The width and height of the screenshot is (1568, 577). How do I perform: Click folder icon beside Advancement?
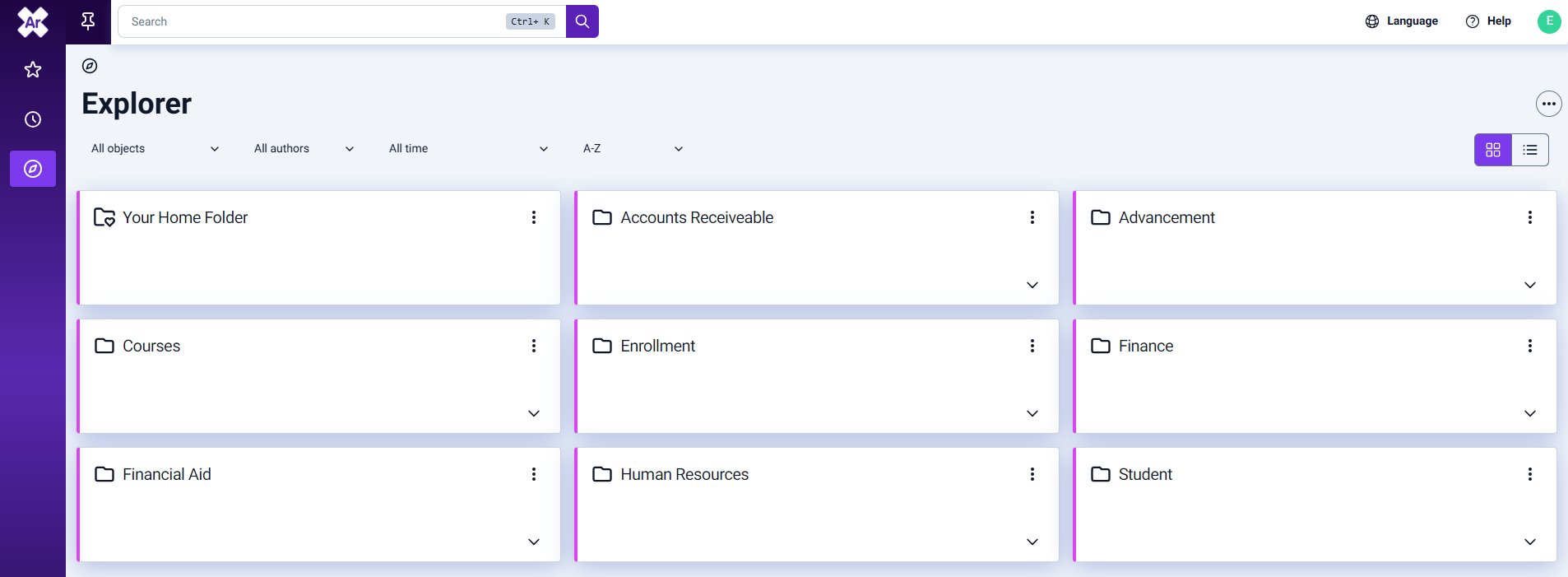[x=1101, y=217]
